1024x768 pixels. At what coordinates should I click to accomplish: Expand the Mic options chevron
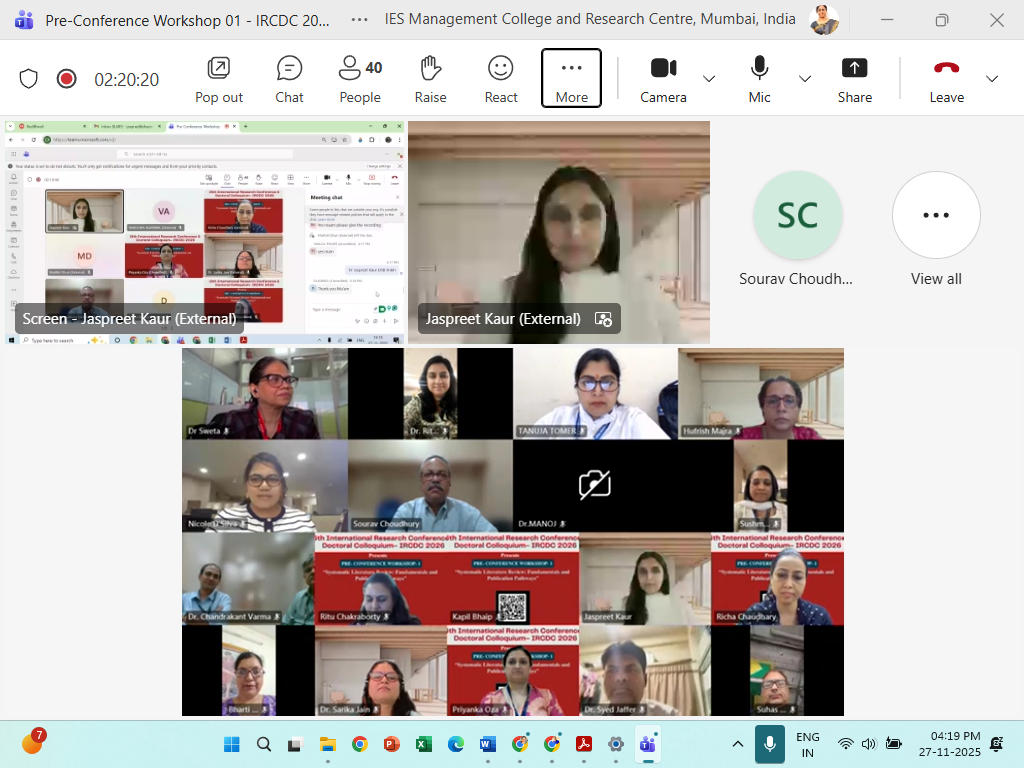click(x=805, y=79)
